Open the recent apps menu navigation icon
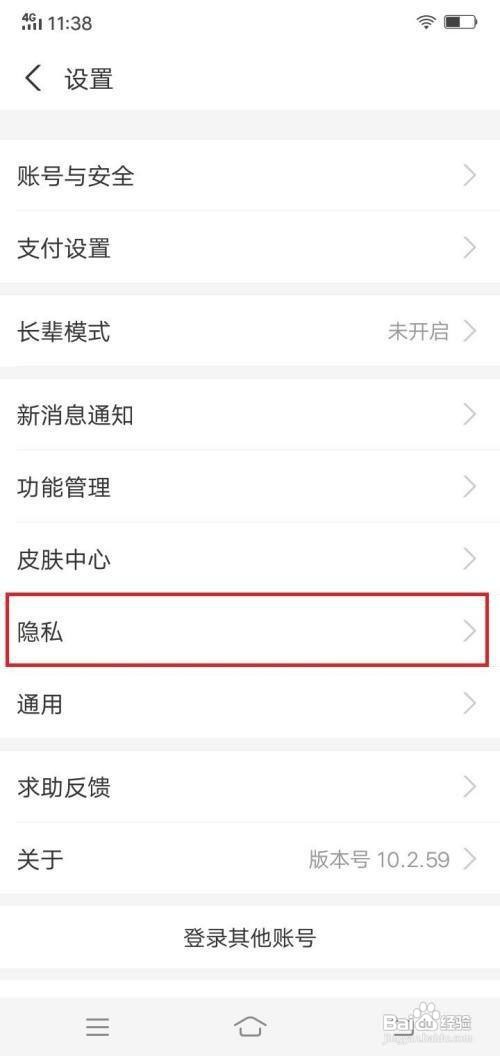Image resolution: width=500 pixels, height=1056 pixels. click(98, 1026)
